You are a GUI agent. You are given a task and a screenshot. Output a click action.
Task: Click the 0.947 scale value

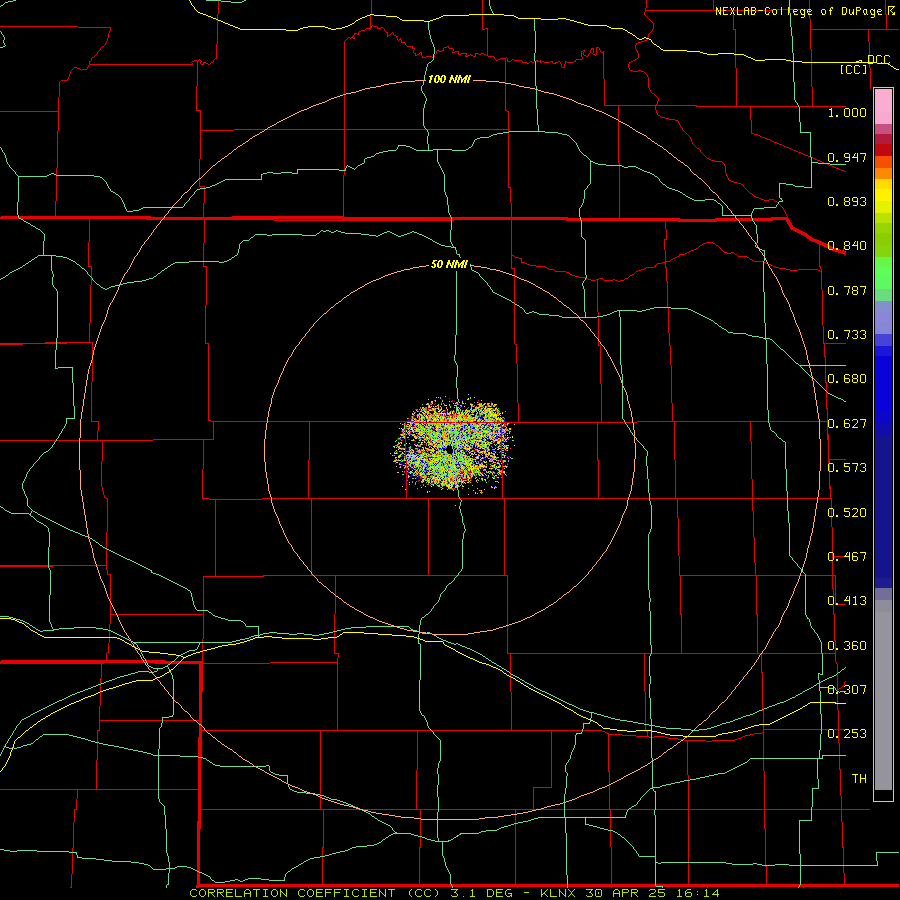click(x=847, y=157)
